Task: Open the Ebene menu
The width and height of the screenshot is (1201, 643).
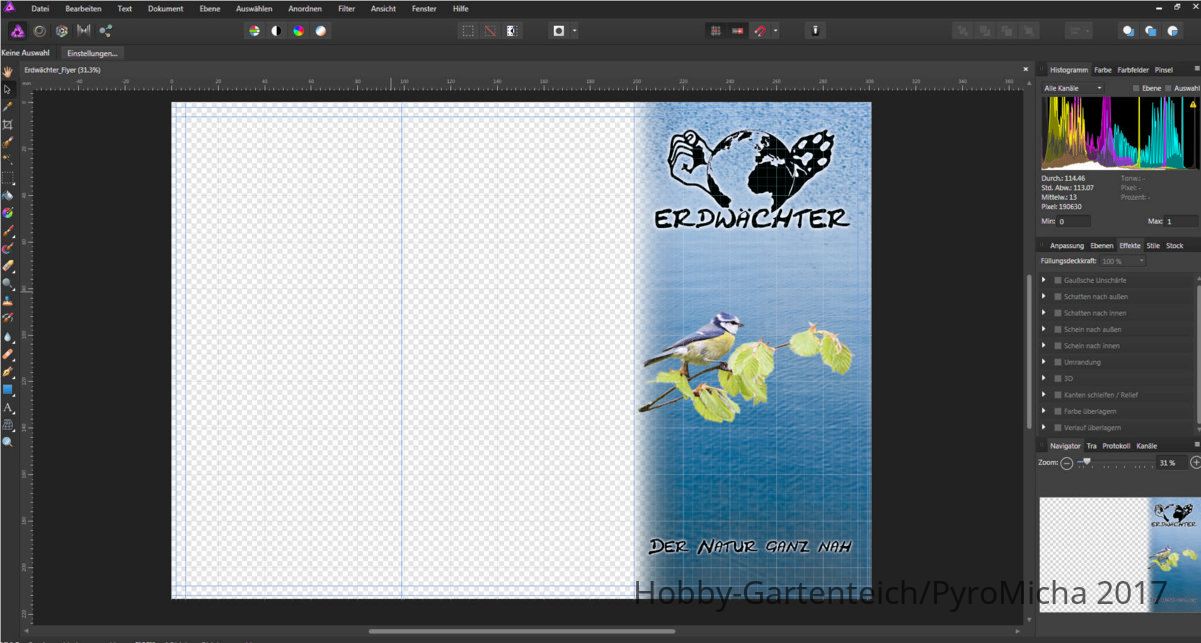Action: (x=210, y=8)
